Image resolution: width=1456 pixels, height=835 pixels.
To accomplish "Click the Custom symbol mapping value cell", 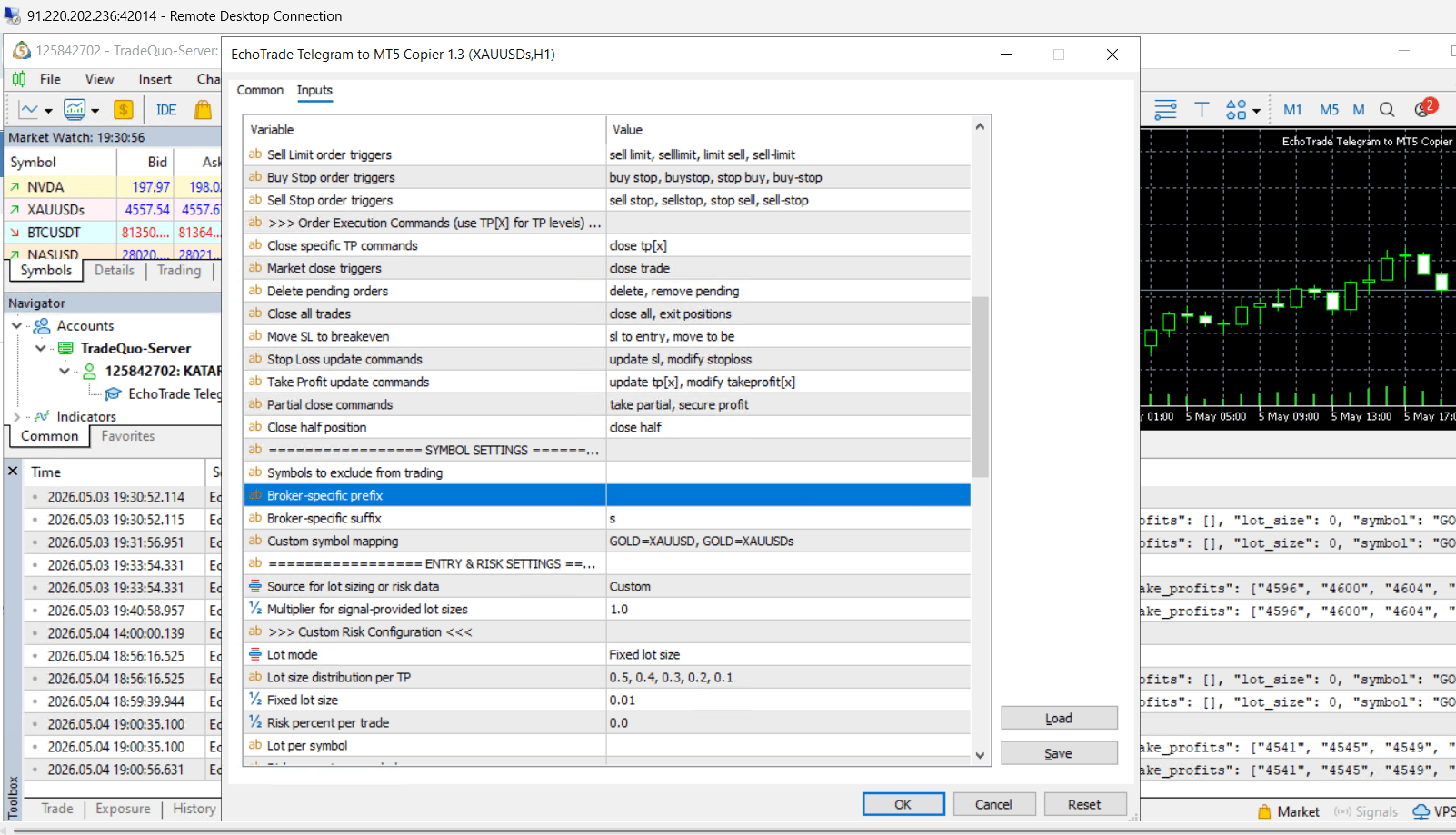I will pos(788,541).
